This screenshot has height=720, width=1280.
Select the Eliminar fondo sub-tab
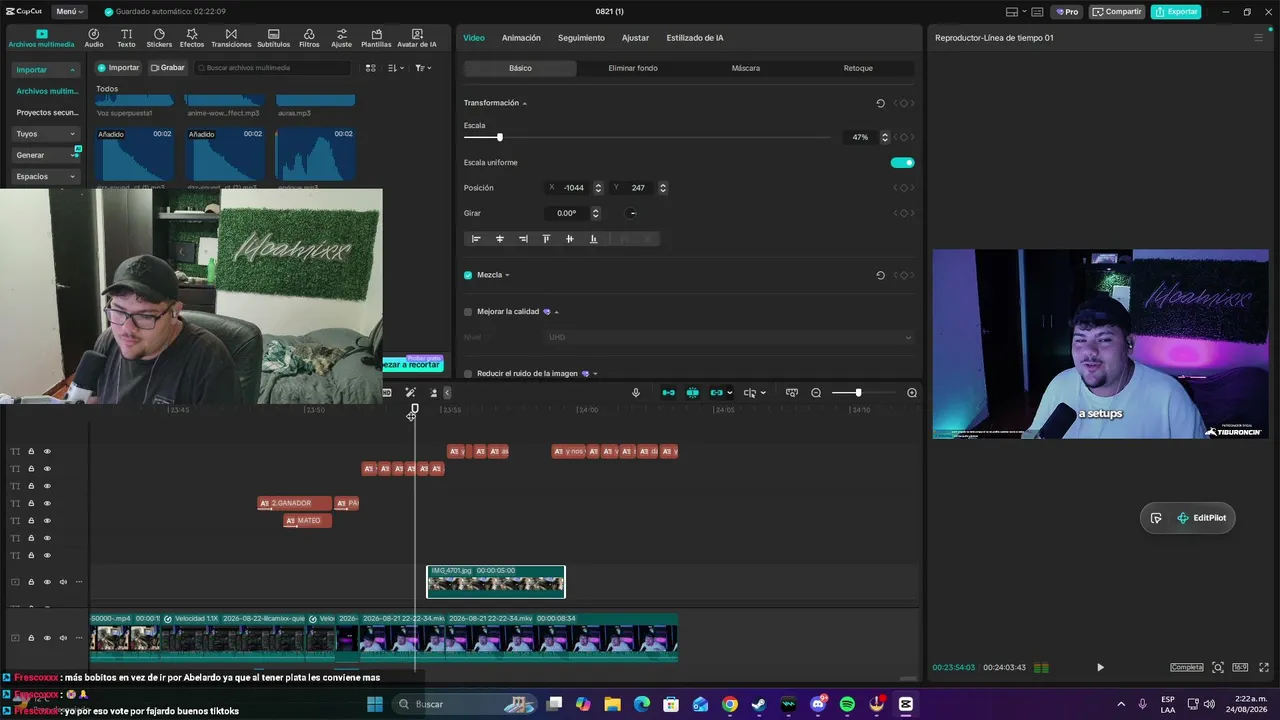tap(633, 68)
